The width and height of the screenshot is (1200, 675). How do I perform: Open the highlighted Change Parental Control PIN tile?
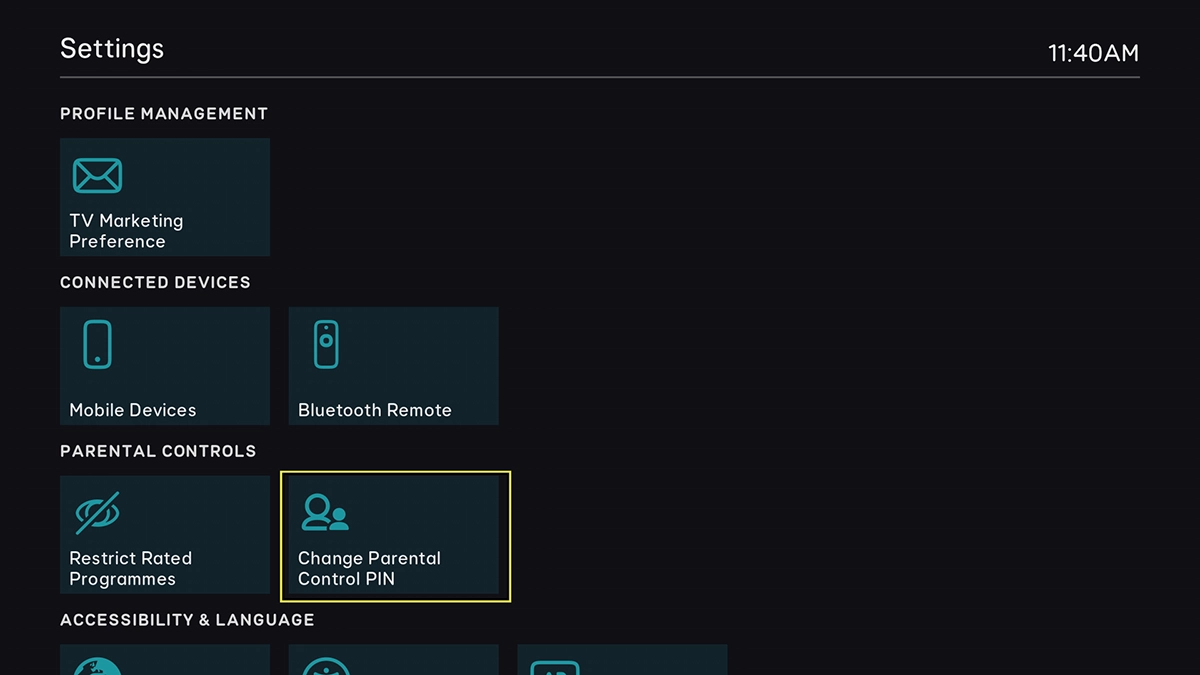coord(393,535)
